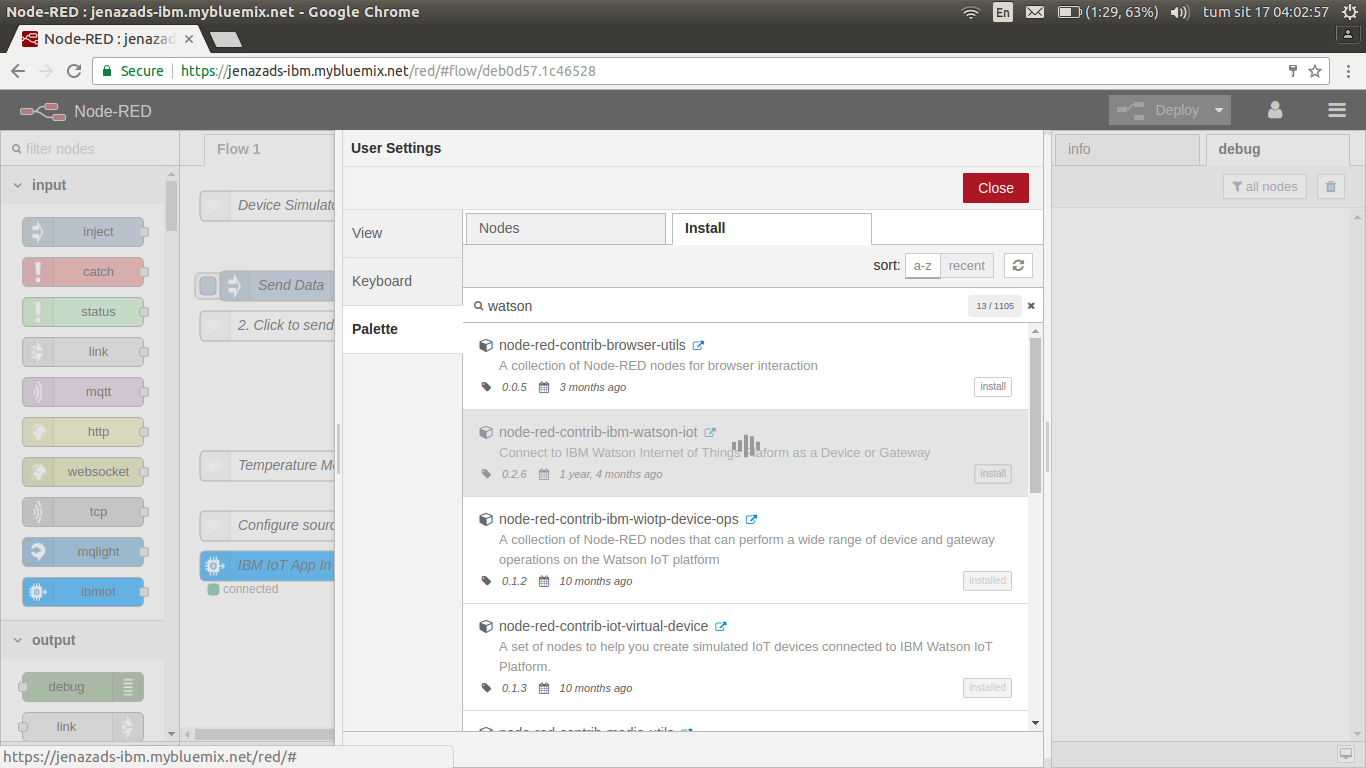Image resolution: width=1366 pixels, height=768 pixels.
Task: Close the User Settings dialog
Action: pyautogui.click(x=996, y=188)
